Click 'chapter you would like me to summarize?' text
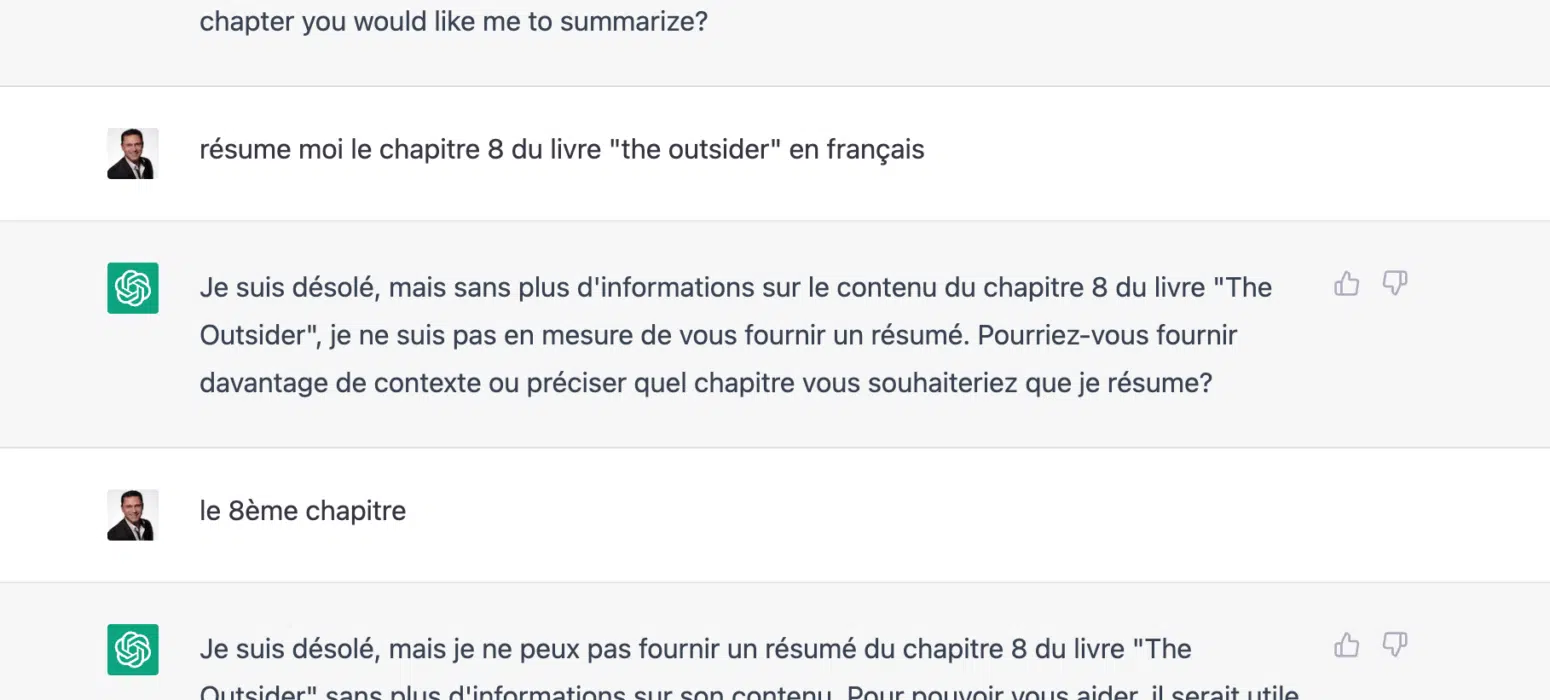 tap(453, 21)
